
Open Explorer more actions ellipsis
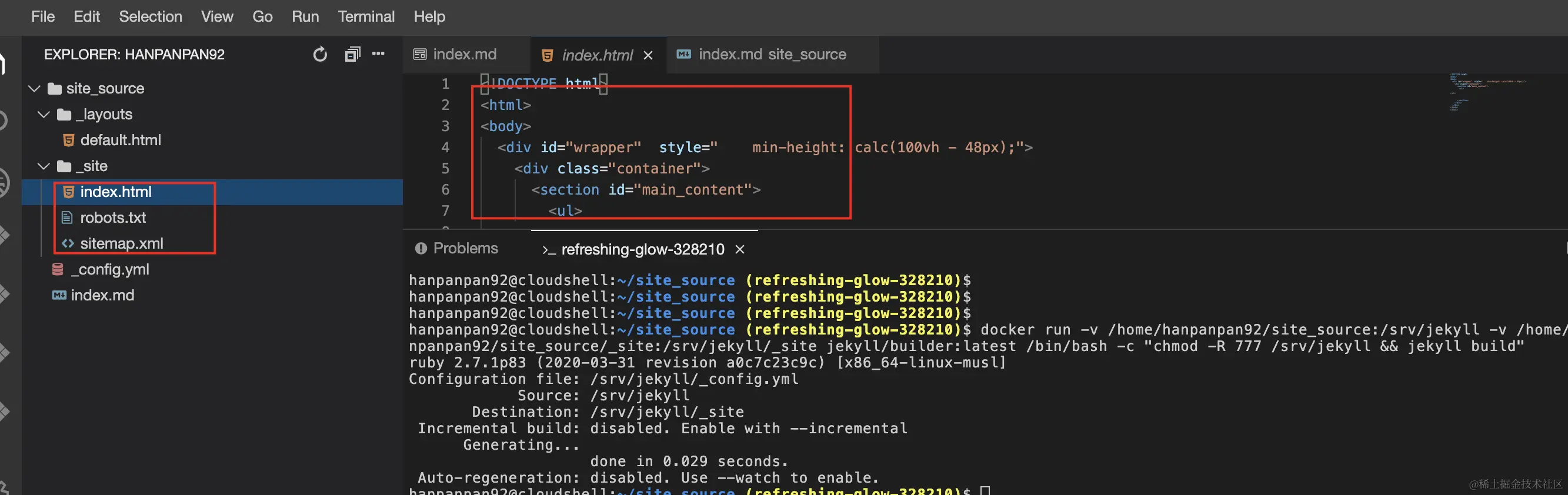pos(379,53)
